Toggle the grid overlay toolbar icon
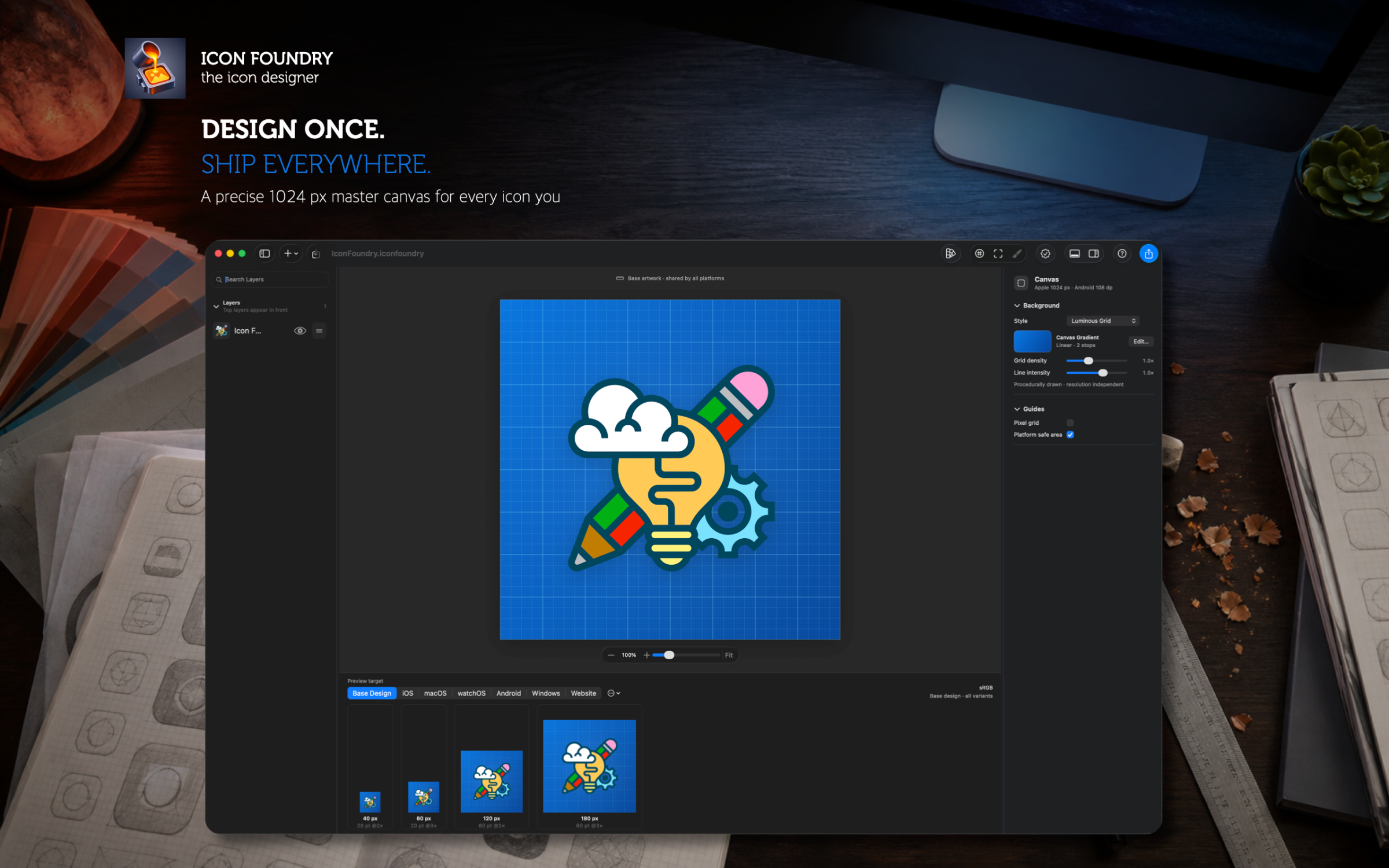1389x868 pixels. [979, 253]
